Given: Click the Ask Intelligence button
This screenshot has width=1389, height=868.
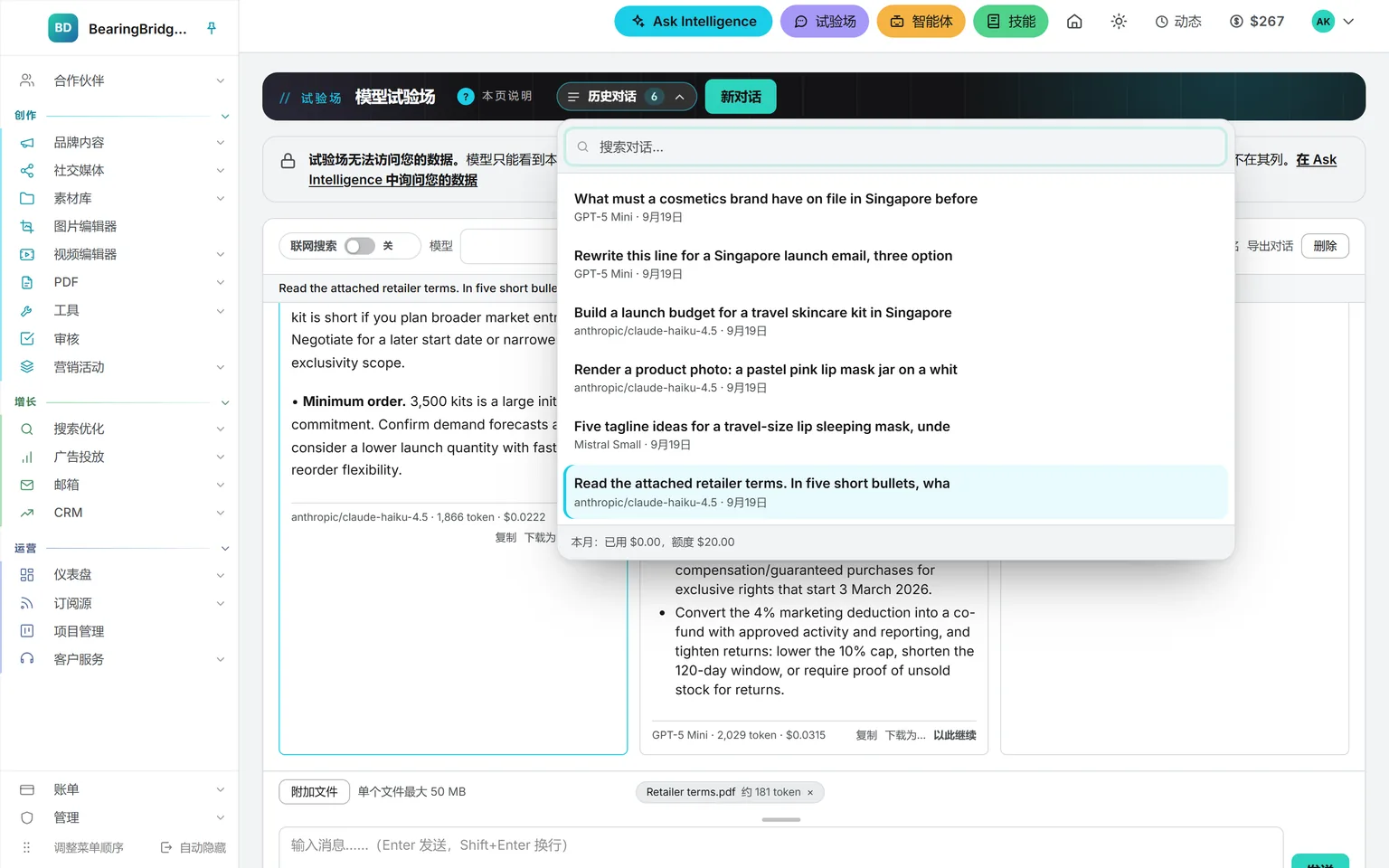Looking at the screenshot, I should tap(693, 22).
